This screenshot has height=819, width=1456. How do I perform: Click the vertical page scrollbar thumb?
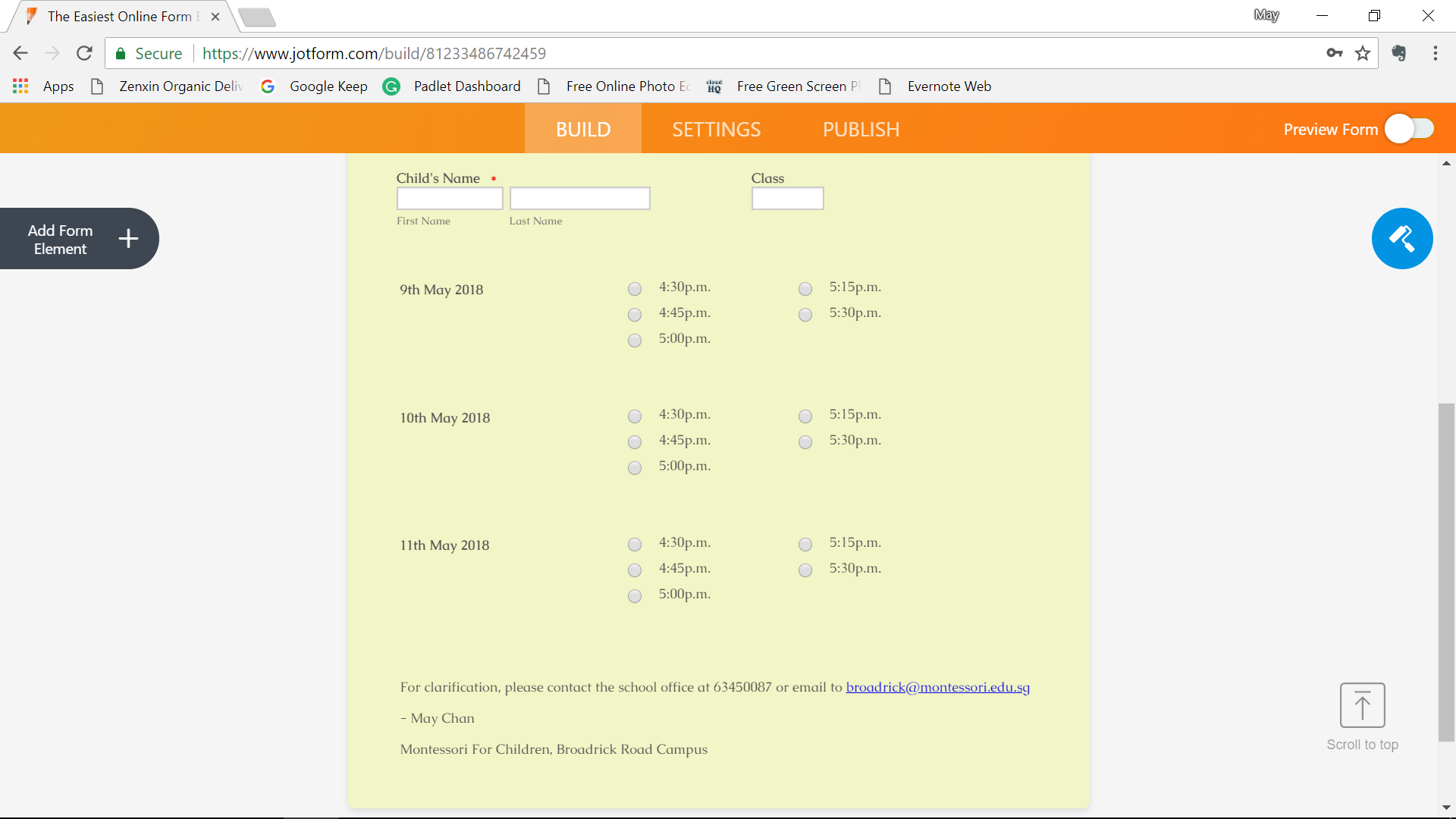coord(1446,573)
